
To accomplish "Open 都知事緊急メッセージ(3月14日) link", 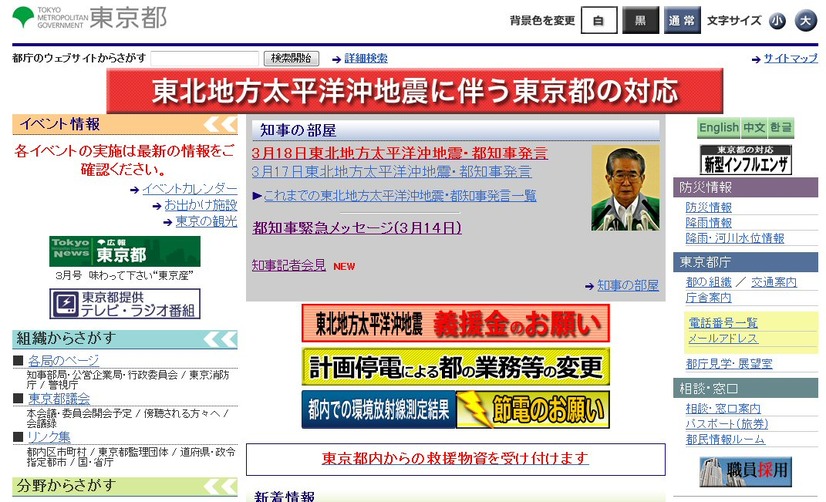I will point(357,228).
